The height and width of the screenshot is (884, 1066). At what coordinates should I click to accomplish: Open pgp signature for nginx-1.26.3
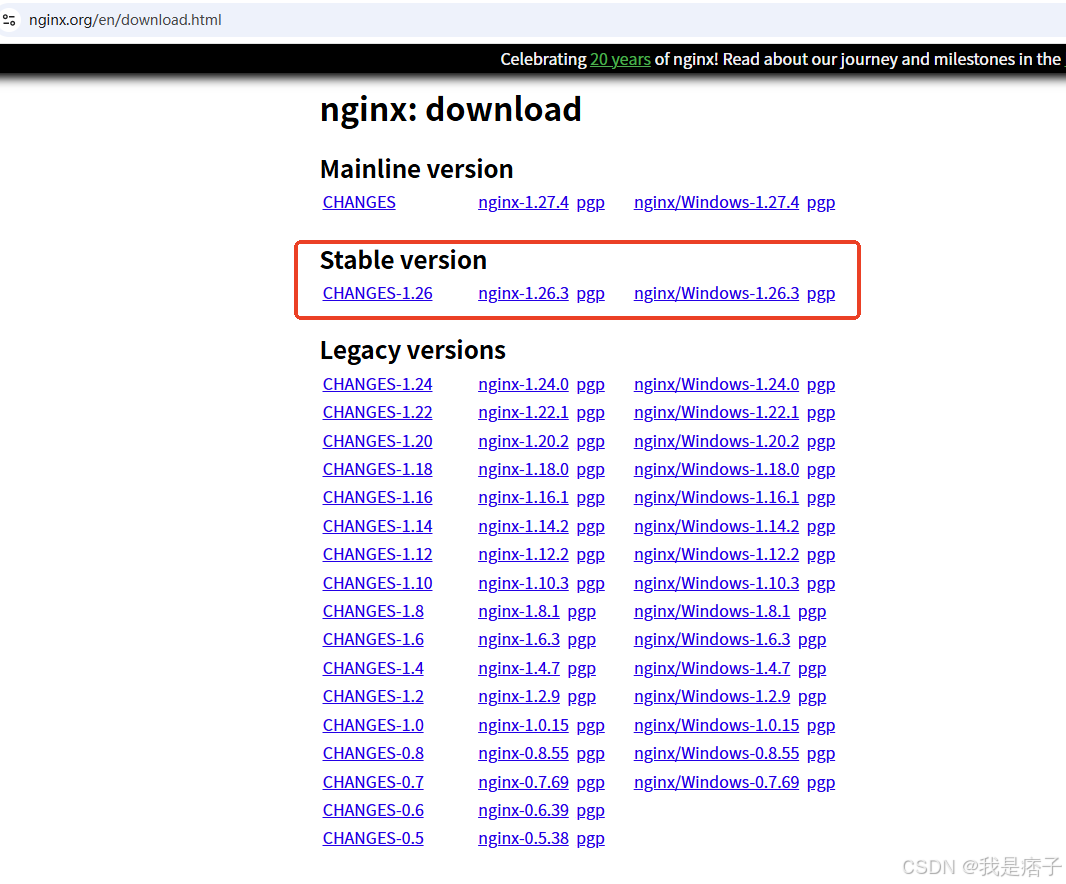click(x=590, y=294)
